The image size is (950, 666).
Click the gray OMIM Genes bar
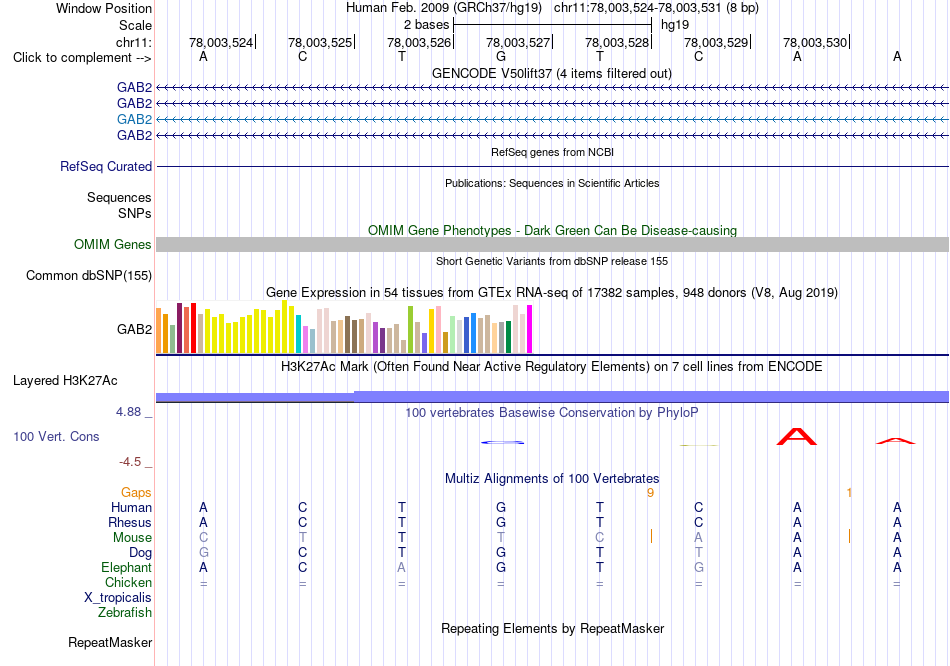coord(552,244)
